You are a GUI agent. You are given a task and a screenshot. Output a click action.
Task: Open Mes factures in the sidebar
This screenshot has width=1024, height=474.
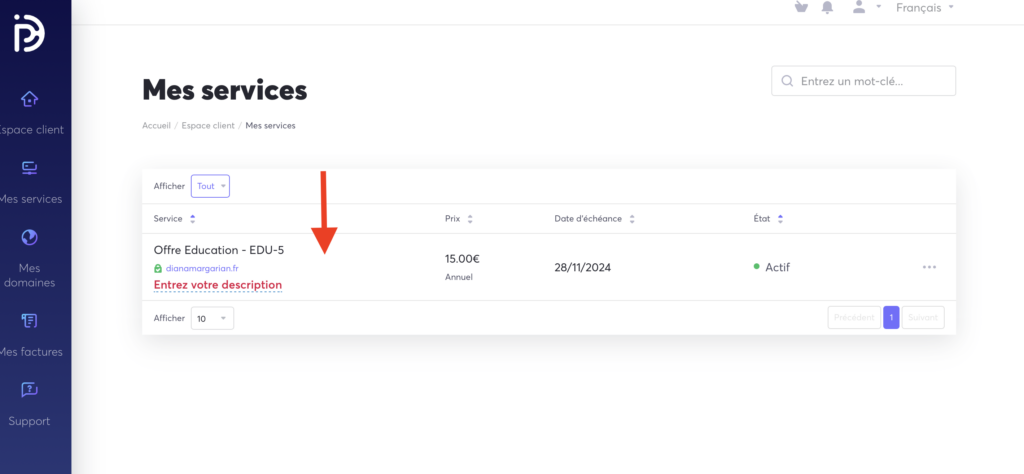[30, 334]
